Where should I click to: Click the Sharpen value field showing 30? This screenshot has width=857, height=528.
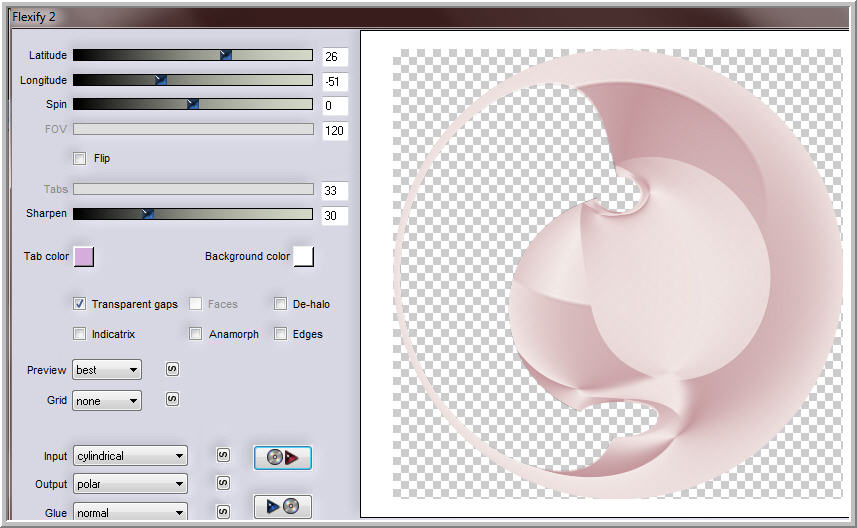coord(335,215)
